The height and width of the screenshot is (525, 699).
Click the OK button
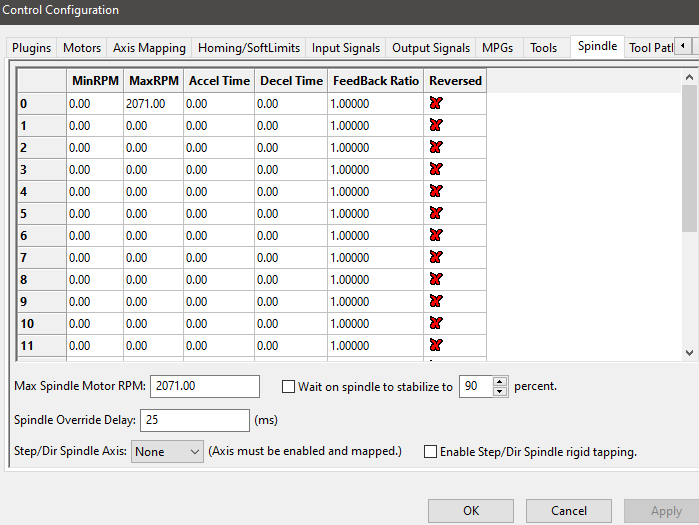click(471, 510)
